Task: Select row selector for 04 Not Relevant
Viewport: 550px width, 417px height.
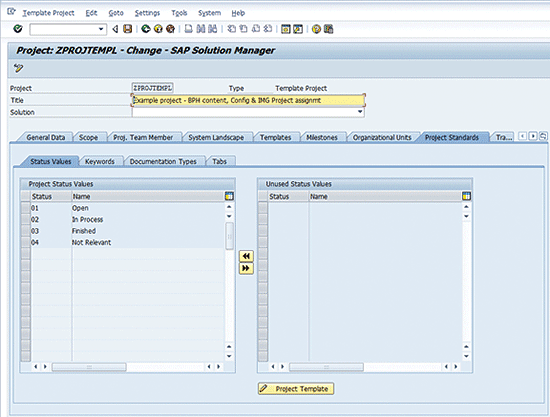Action: coord(25,242)
